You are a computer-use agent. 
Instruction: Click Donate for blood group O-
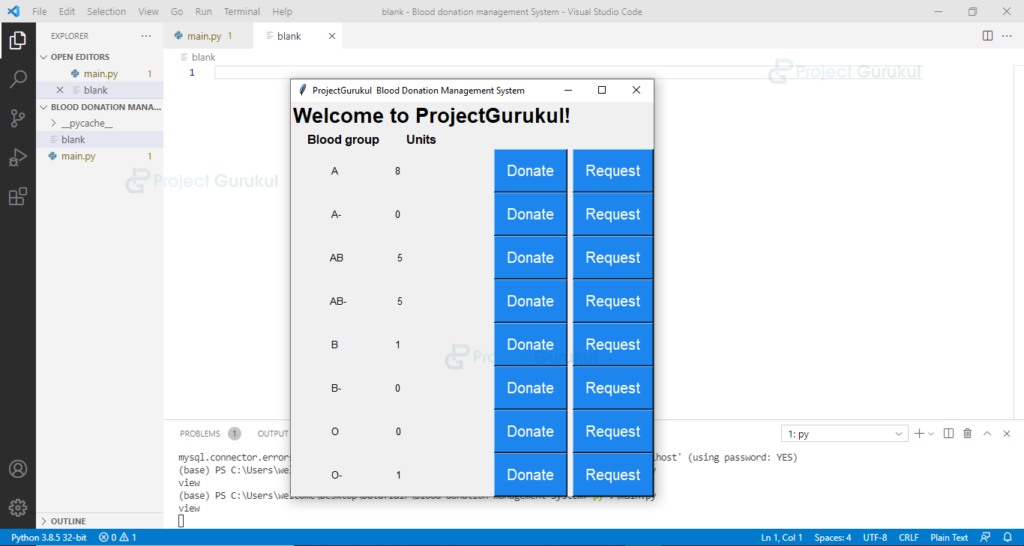pyautogui.click(x=530, y=475)
